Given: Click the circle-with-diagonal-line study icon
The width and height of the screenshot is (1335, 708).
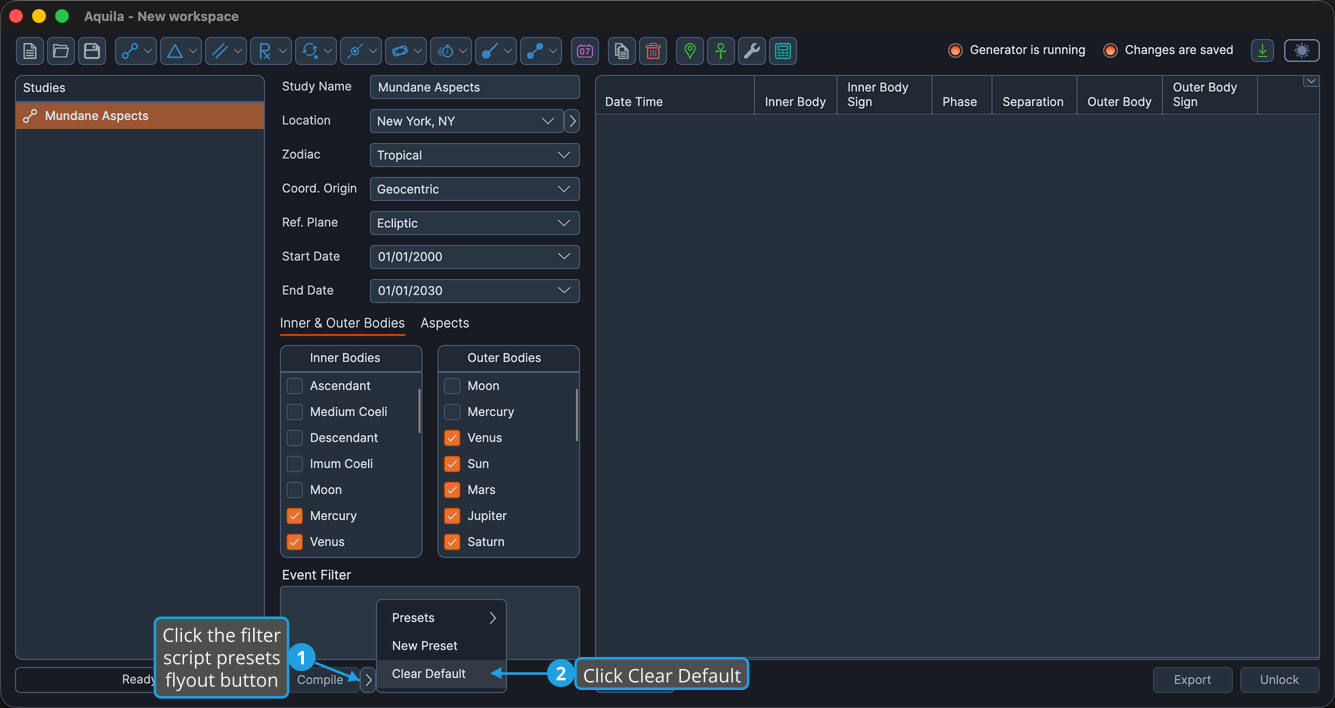Looking at the screenshot, I should point(361,51).
